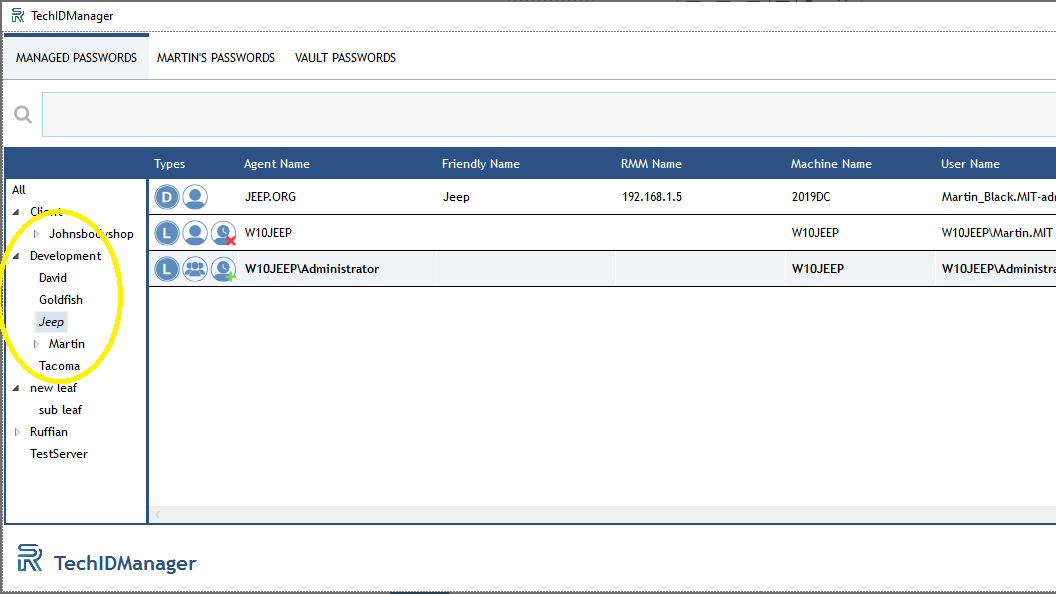Switch to Martin's Passwords tab

216,58
